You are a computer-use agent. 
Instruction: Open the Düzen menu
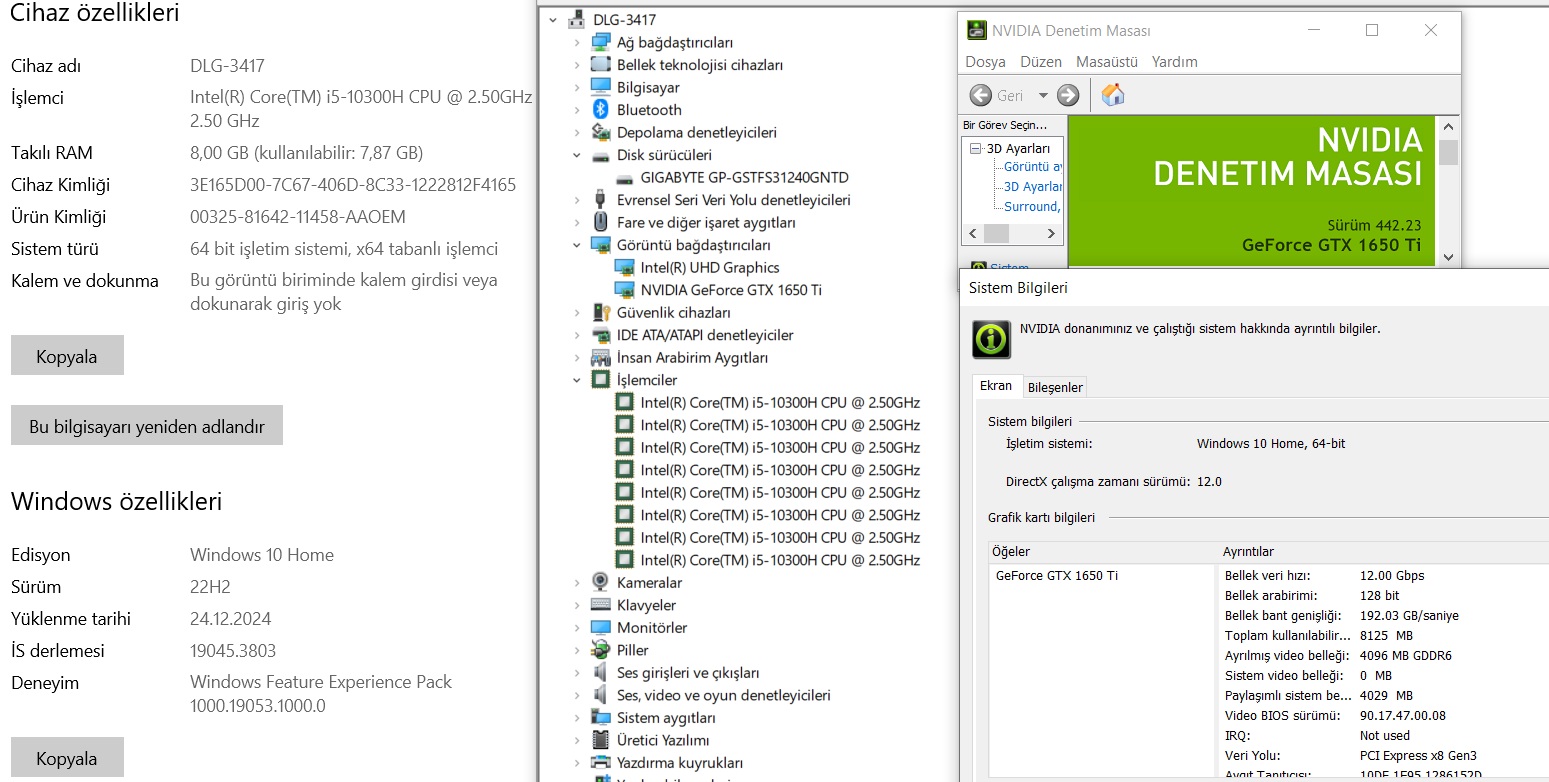[x=1040, y=61]
